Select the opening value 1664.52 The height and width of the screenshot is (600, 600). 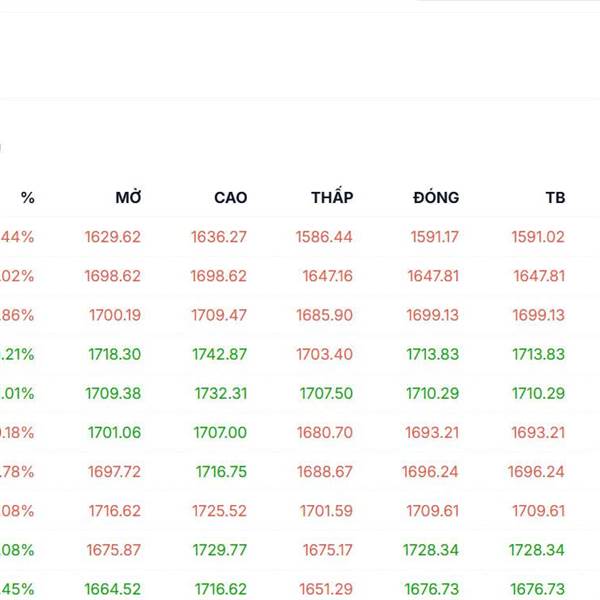[x=113, y=589]
